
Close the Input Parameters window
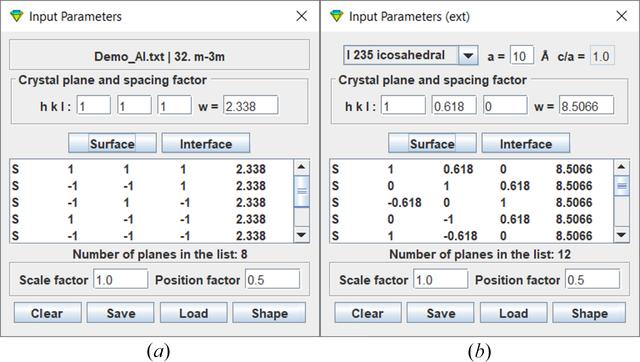pyautogui.click(x=302, y=16)
